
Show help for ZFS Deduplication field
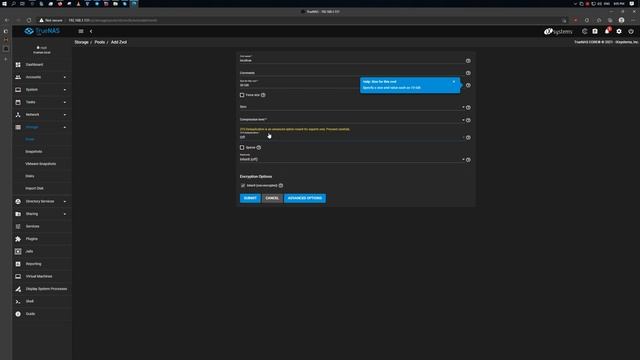468,138
